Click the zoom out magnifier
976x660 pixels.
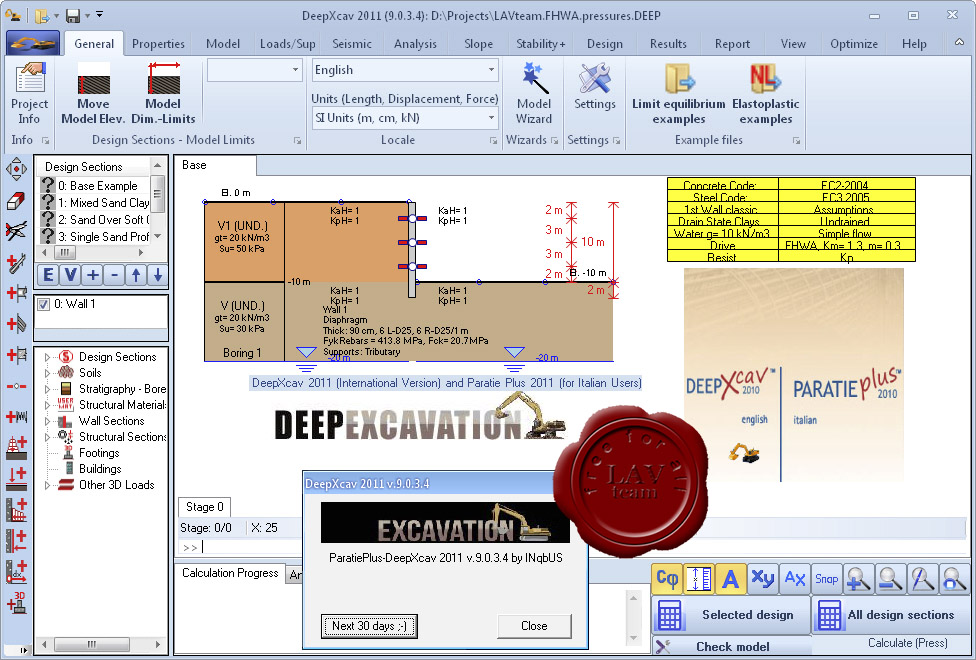(891, 579)
